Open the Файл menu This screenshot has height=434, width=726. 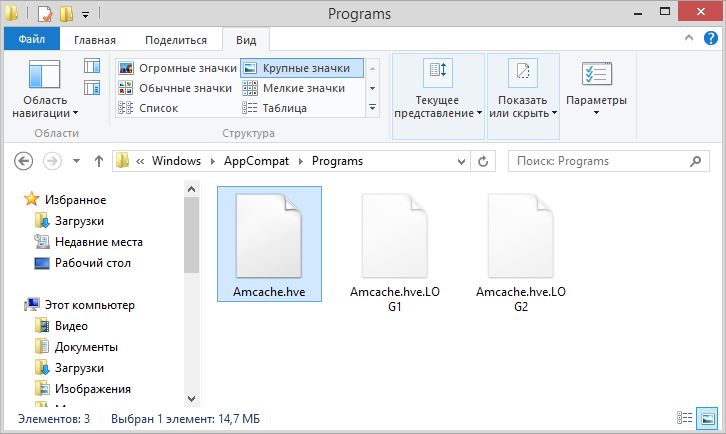(x=31, y=39)
